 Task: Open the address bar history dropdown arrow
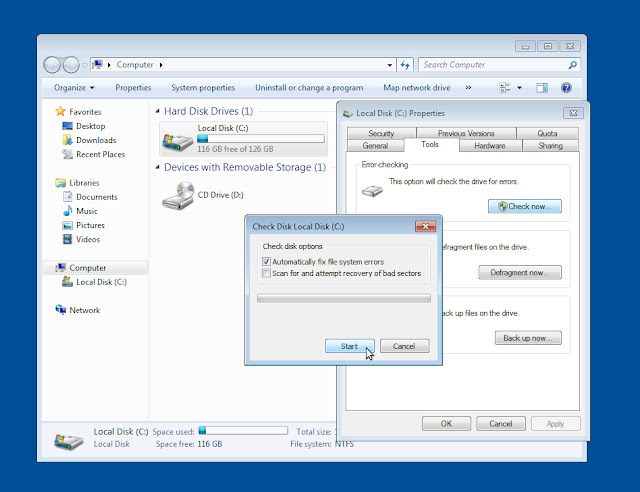coord(390,65)
